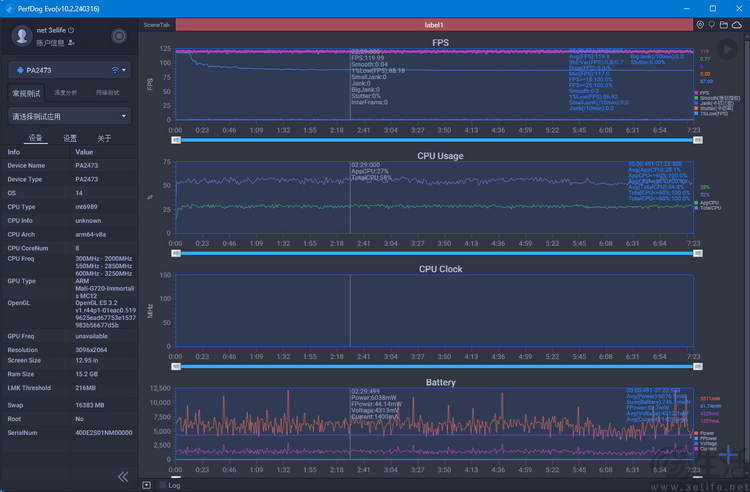Click the label1 scene bar
Viewport: 750px width, 492px height.
[x=434, y=25]
